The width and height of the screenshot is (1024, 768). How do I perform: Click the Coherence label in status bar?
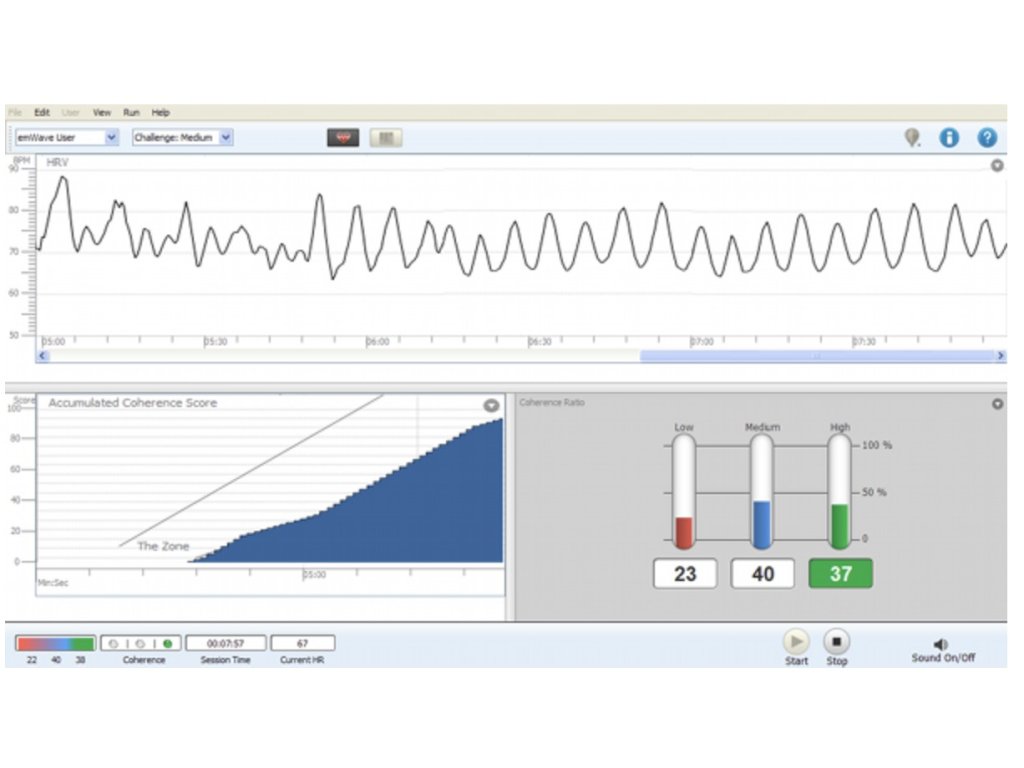click(x=144, y=660)
